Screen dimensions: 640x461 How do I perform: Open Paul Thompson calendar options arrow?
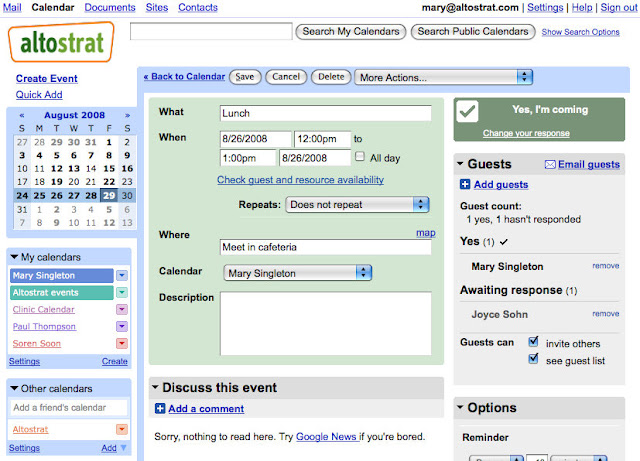coord(122,326)
